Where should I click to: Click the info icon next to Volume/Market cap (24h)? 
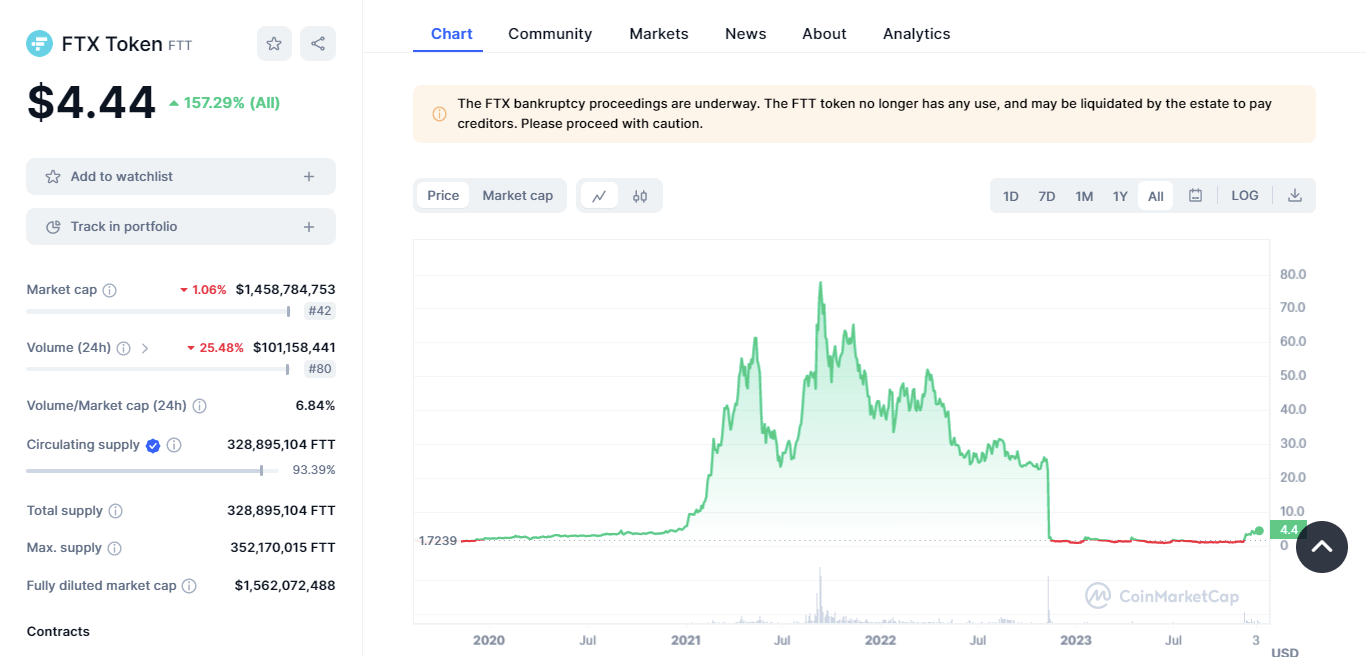click(199, 406)
